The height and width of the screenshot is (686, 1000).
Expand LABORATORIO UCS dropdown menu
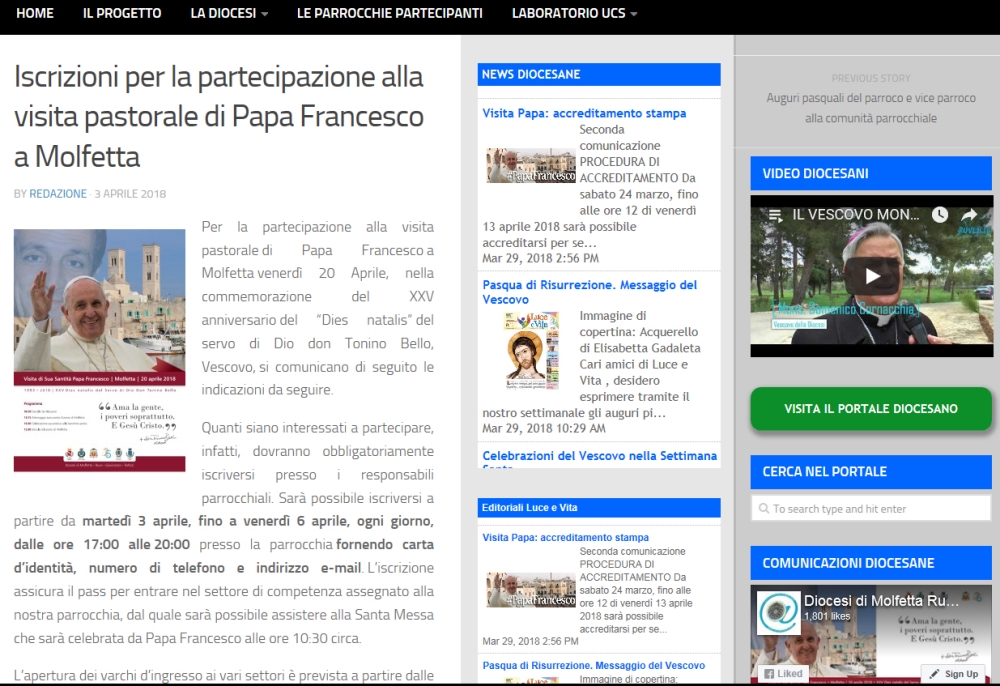[x=575, y=13]
